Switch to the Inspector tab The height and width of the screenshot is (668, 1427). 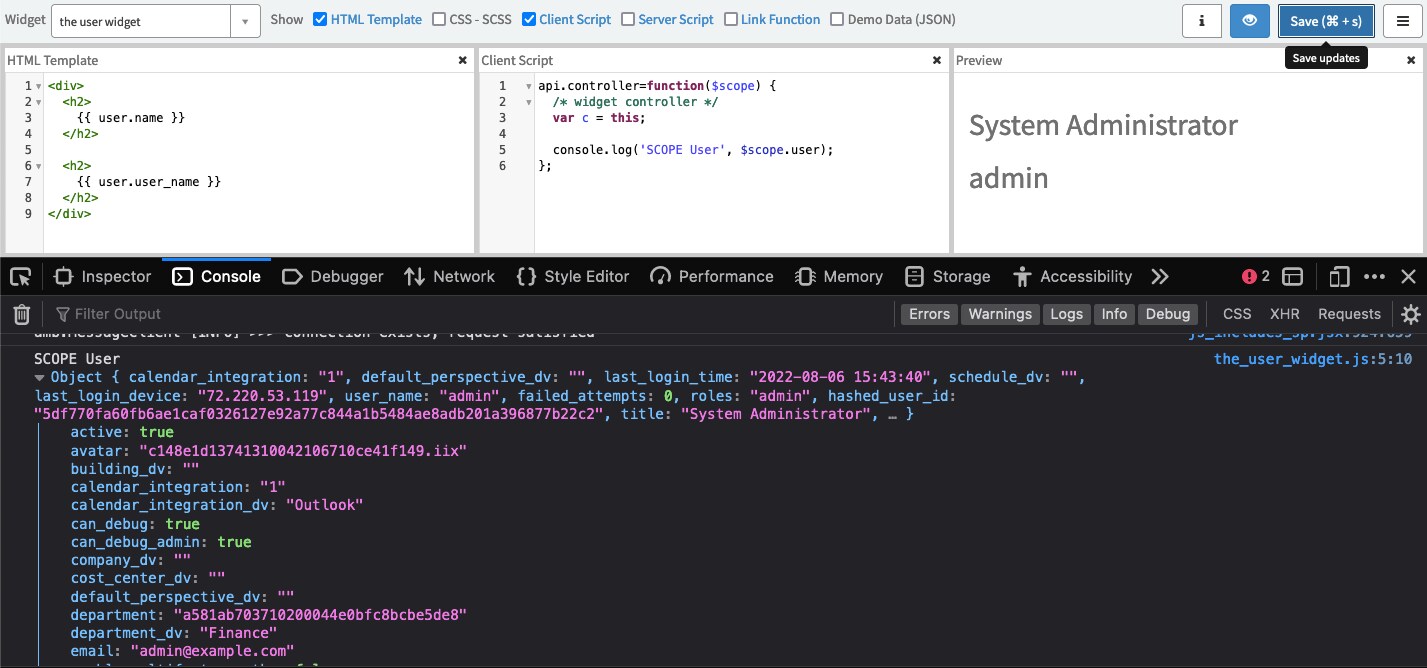coord(102,276)
